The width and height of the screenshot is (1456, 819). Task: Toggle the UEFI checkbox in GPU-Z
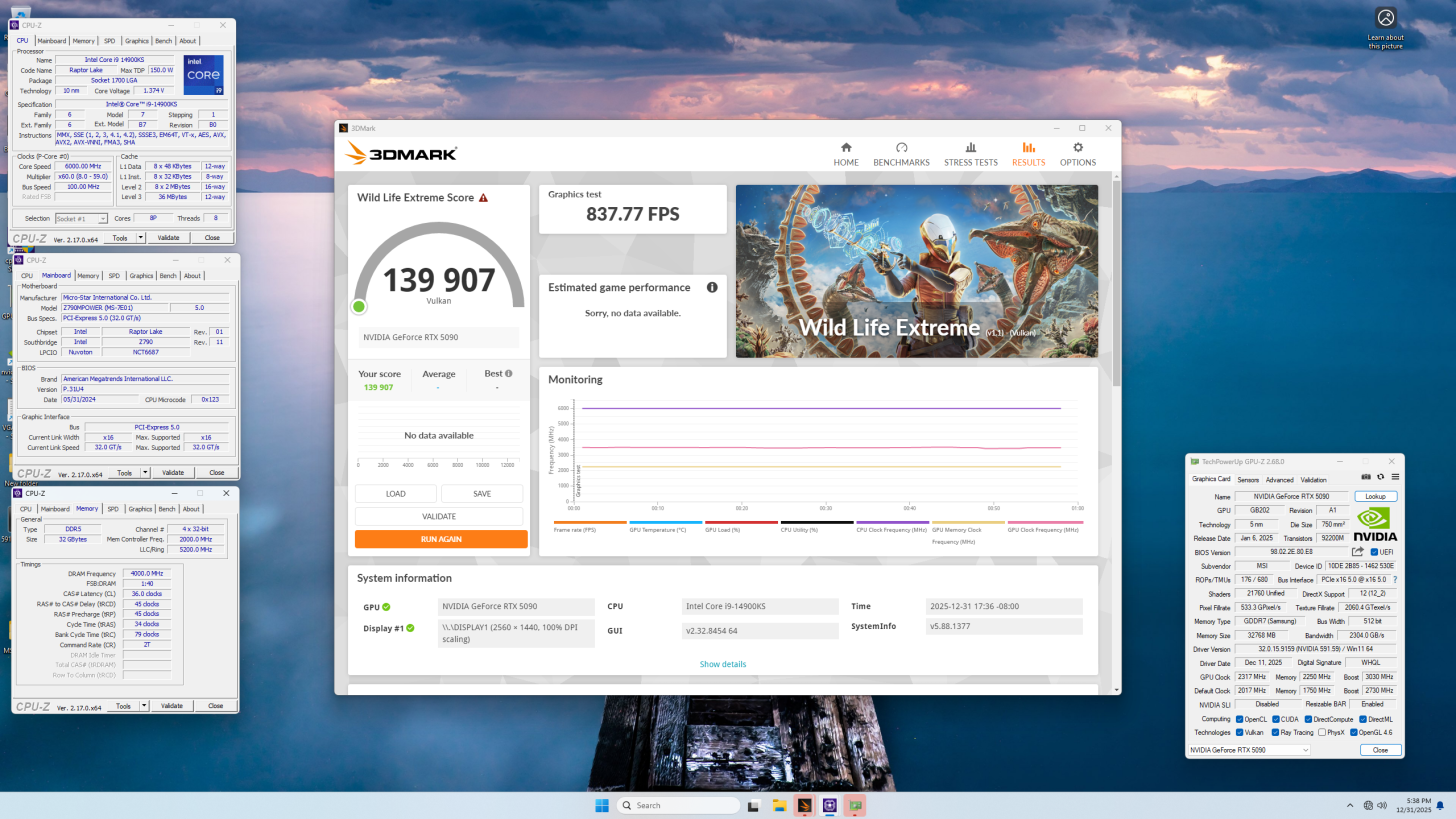tap(1374, 552)
